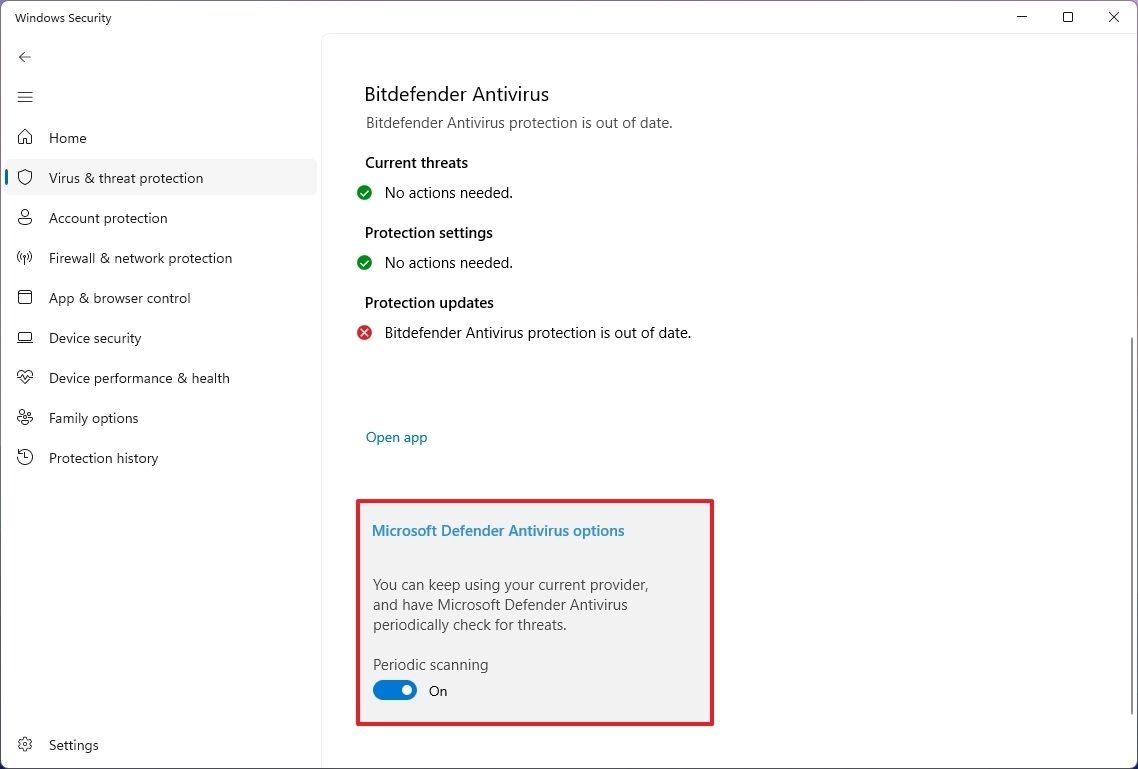1138x769 pixels.
Task: Click the Device security laptop icon
Action: [x=25, y=337]
